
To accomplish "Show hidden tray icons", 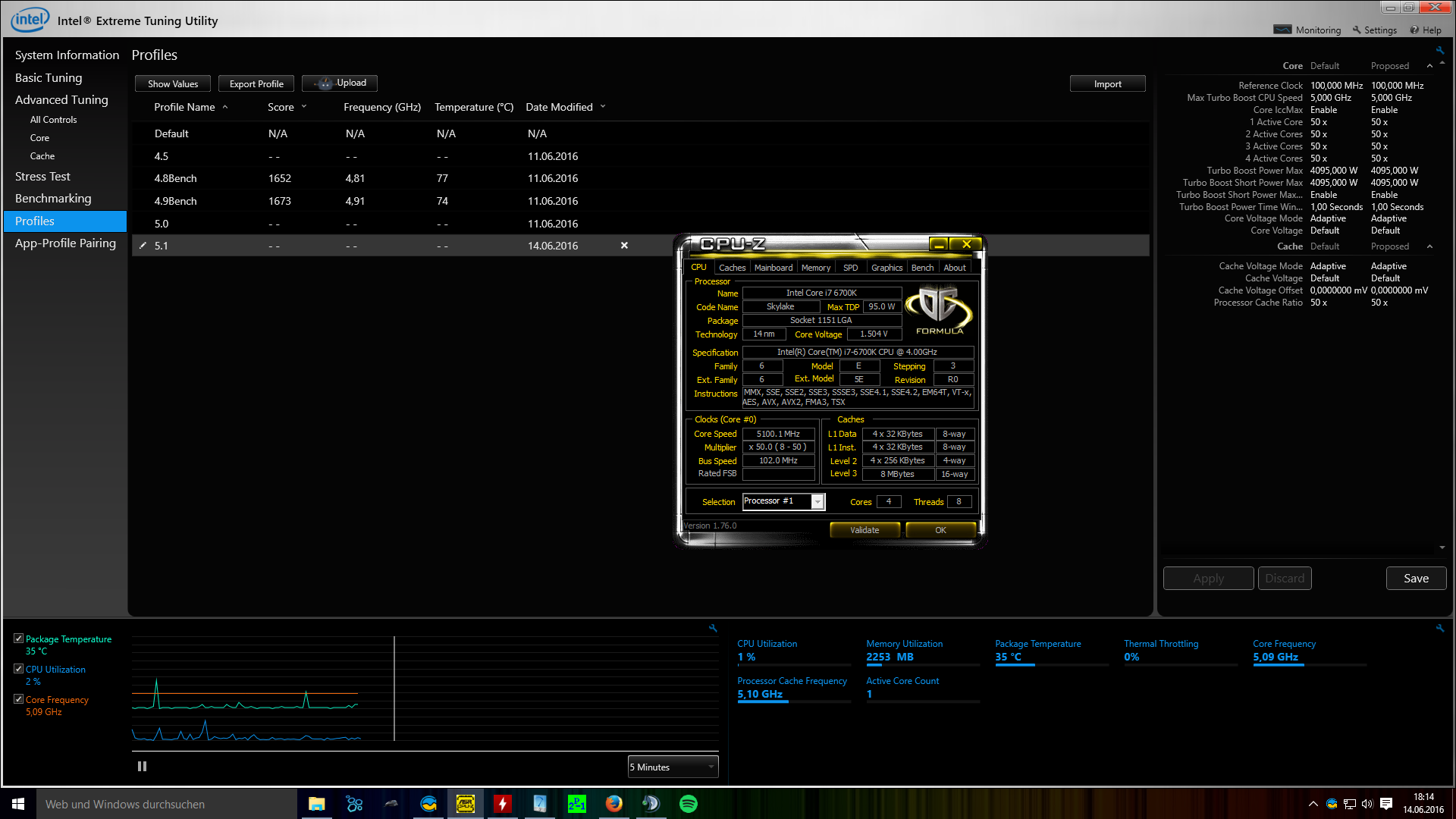I will tap(1313, 804).
